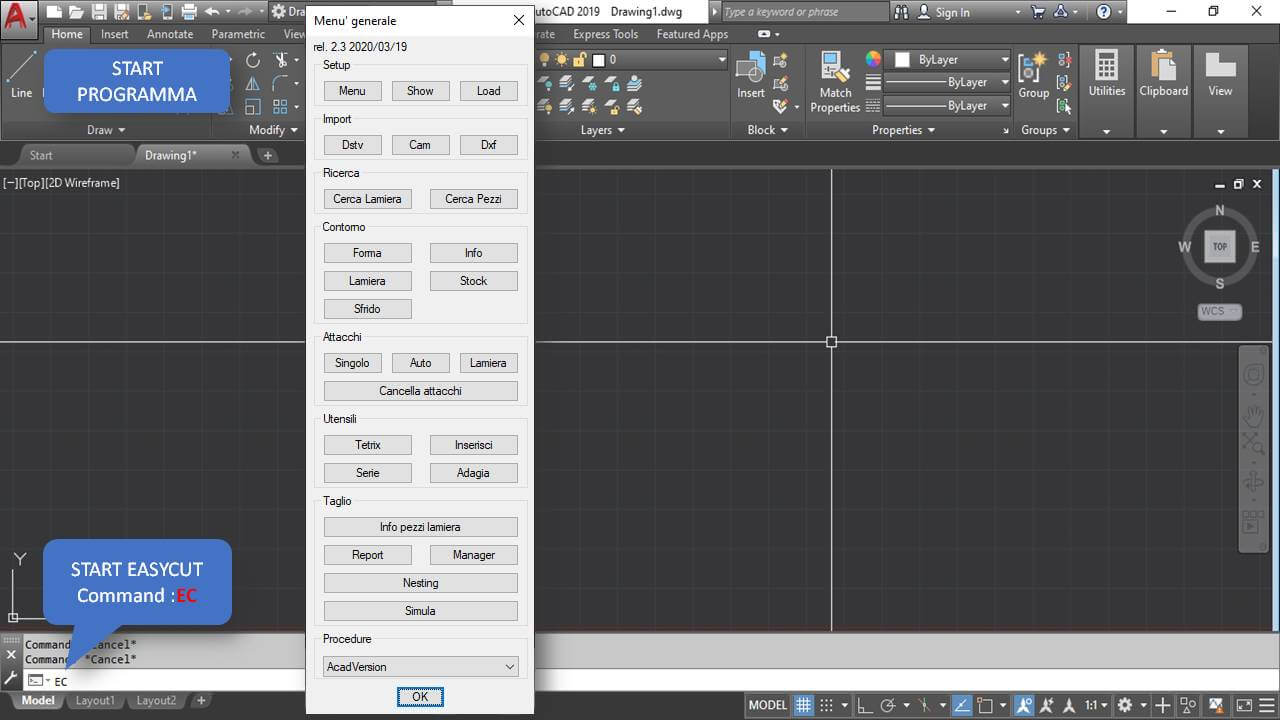1280x720 pixels.
Task: Toggle Polar Tracking in status bar
Action: click(887, 705)
